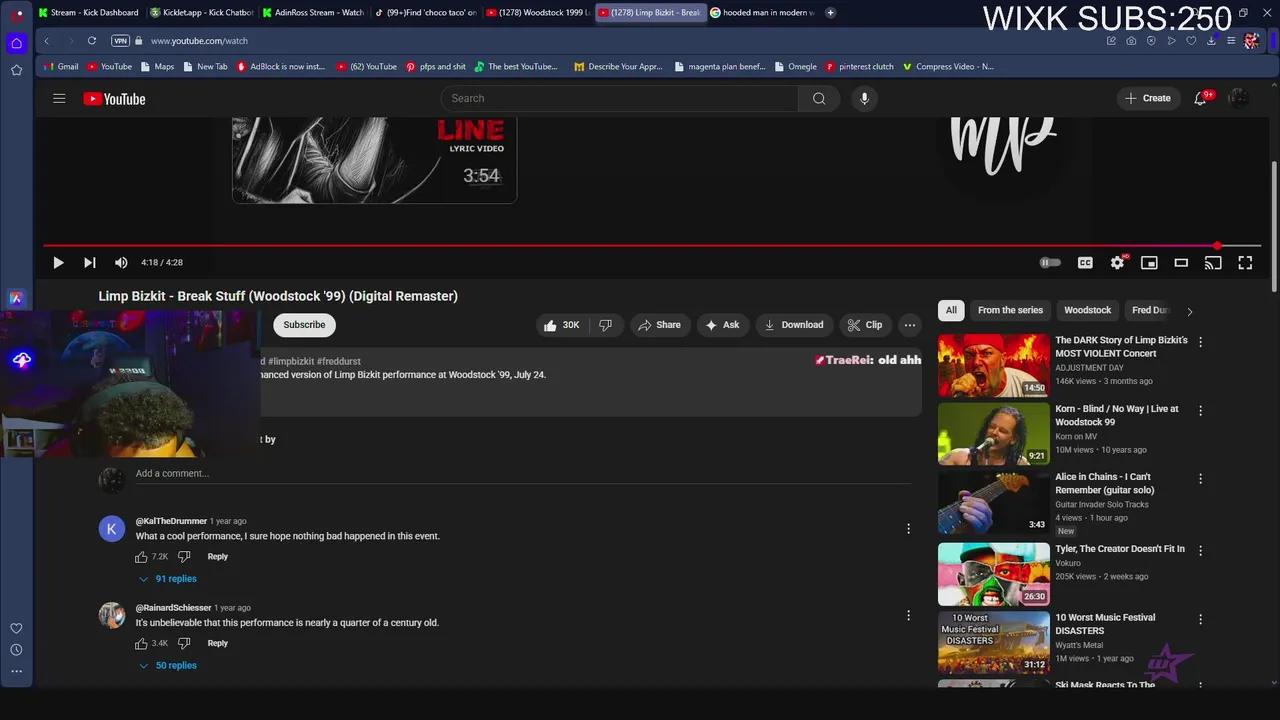Select the From the series chip
The image size is (1280, 720).
(1010, 310)
